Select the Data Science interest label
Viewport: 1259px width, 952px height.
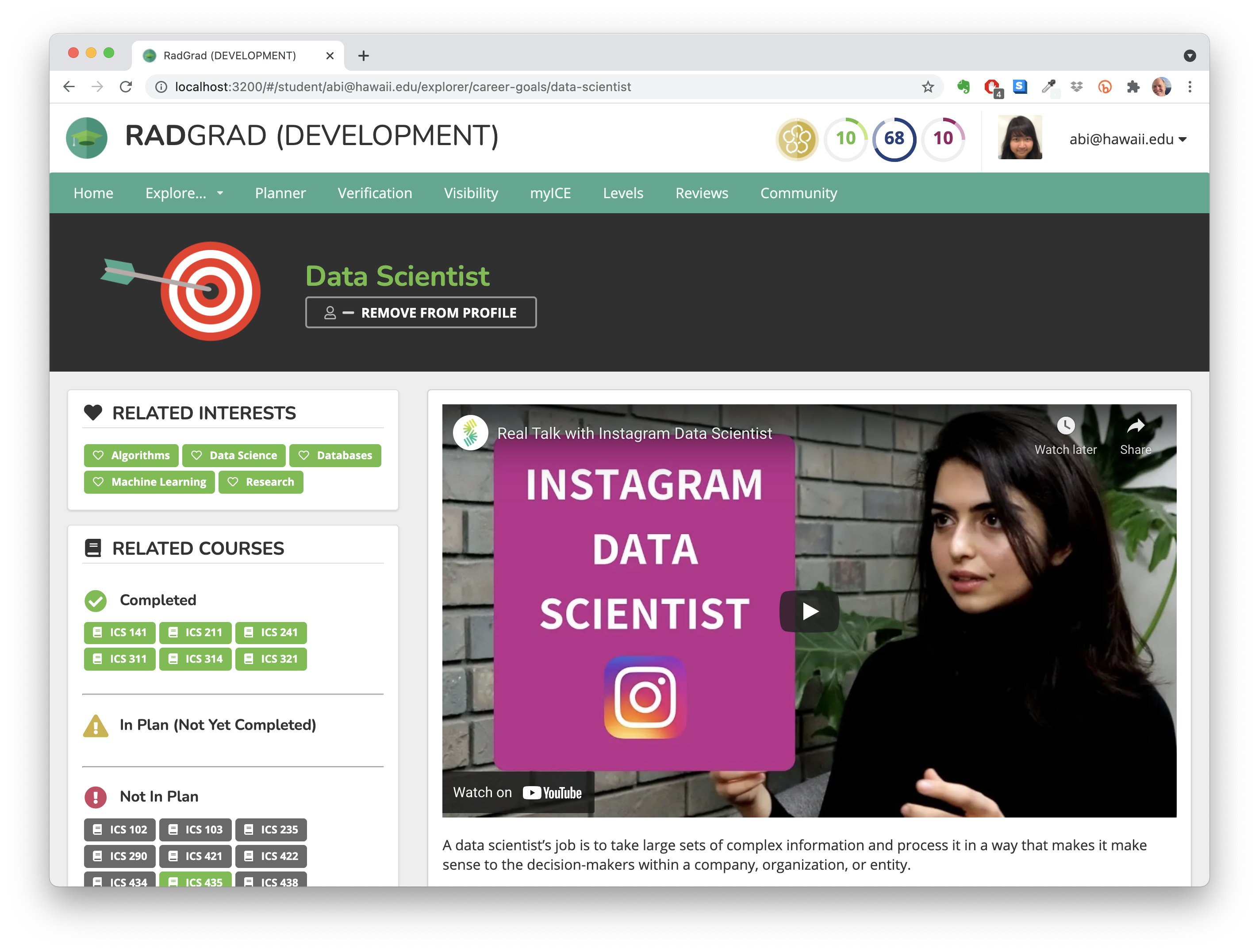[234, 455]
